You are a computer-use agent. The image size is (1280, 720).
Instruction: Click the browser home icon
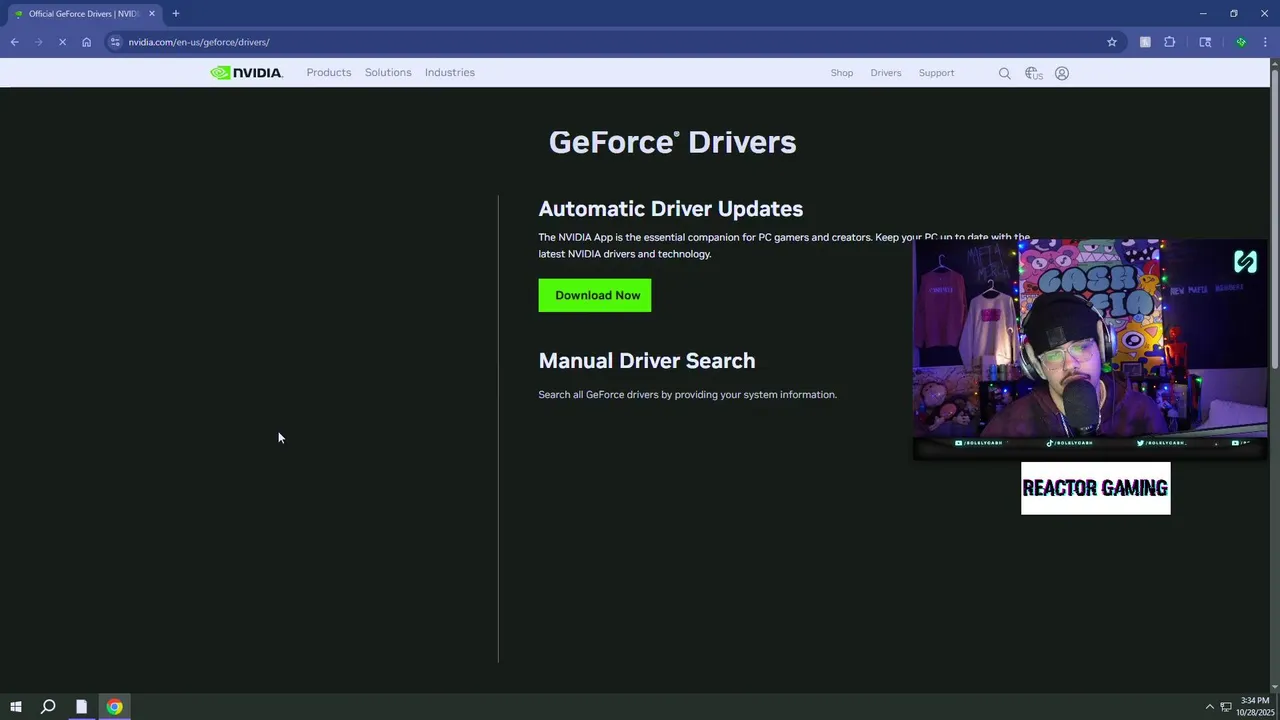(x=86, y=42)
